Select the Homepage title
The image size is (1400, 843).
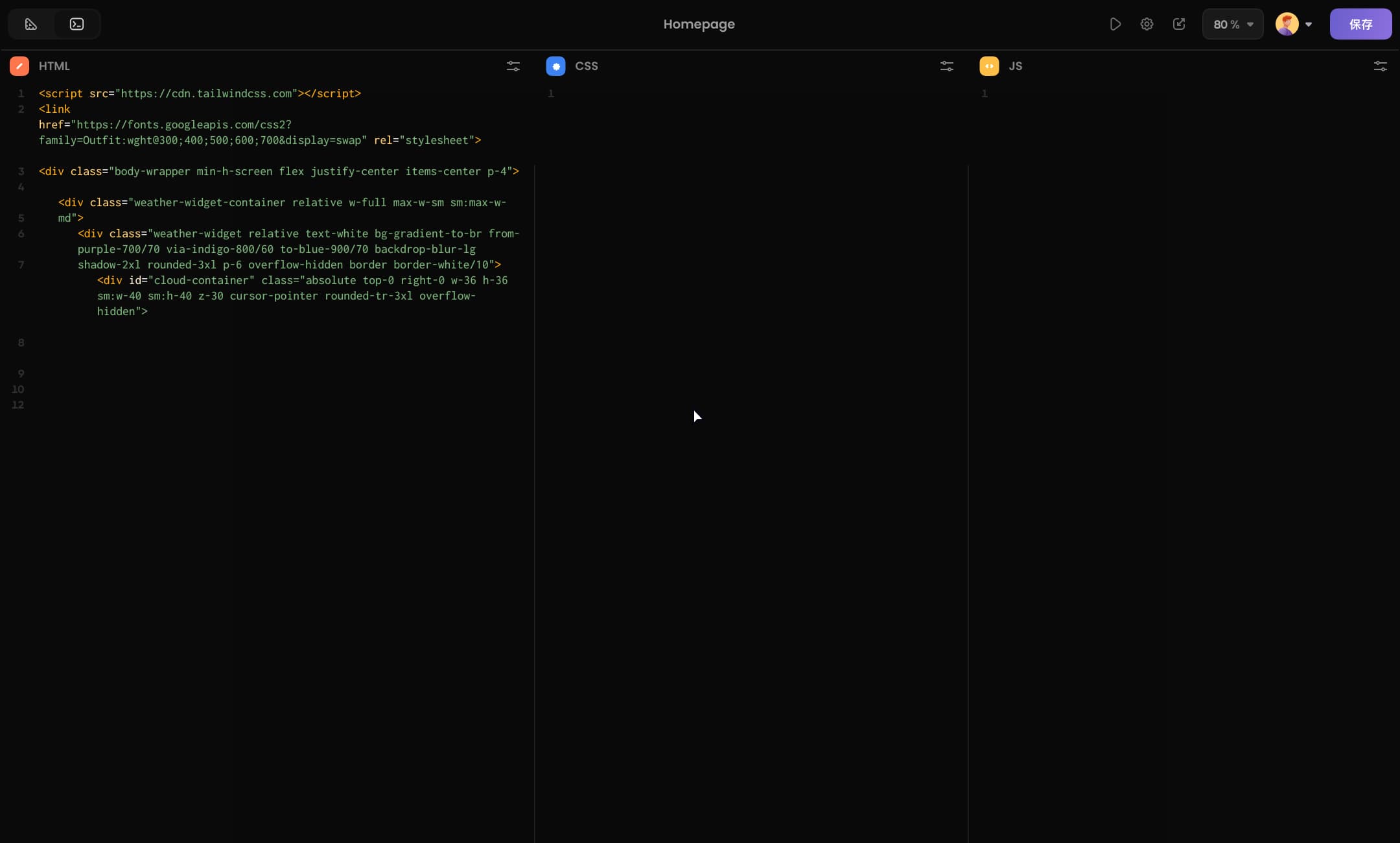point(699,24)
